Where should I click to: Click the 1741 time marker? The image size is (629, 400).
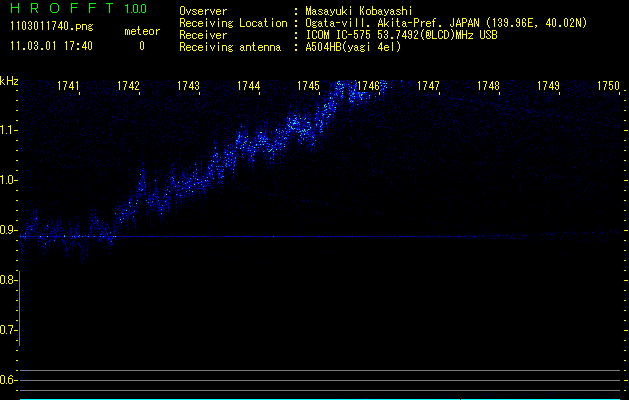coord(69,86)
